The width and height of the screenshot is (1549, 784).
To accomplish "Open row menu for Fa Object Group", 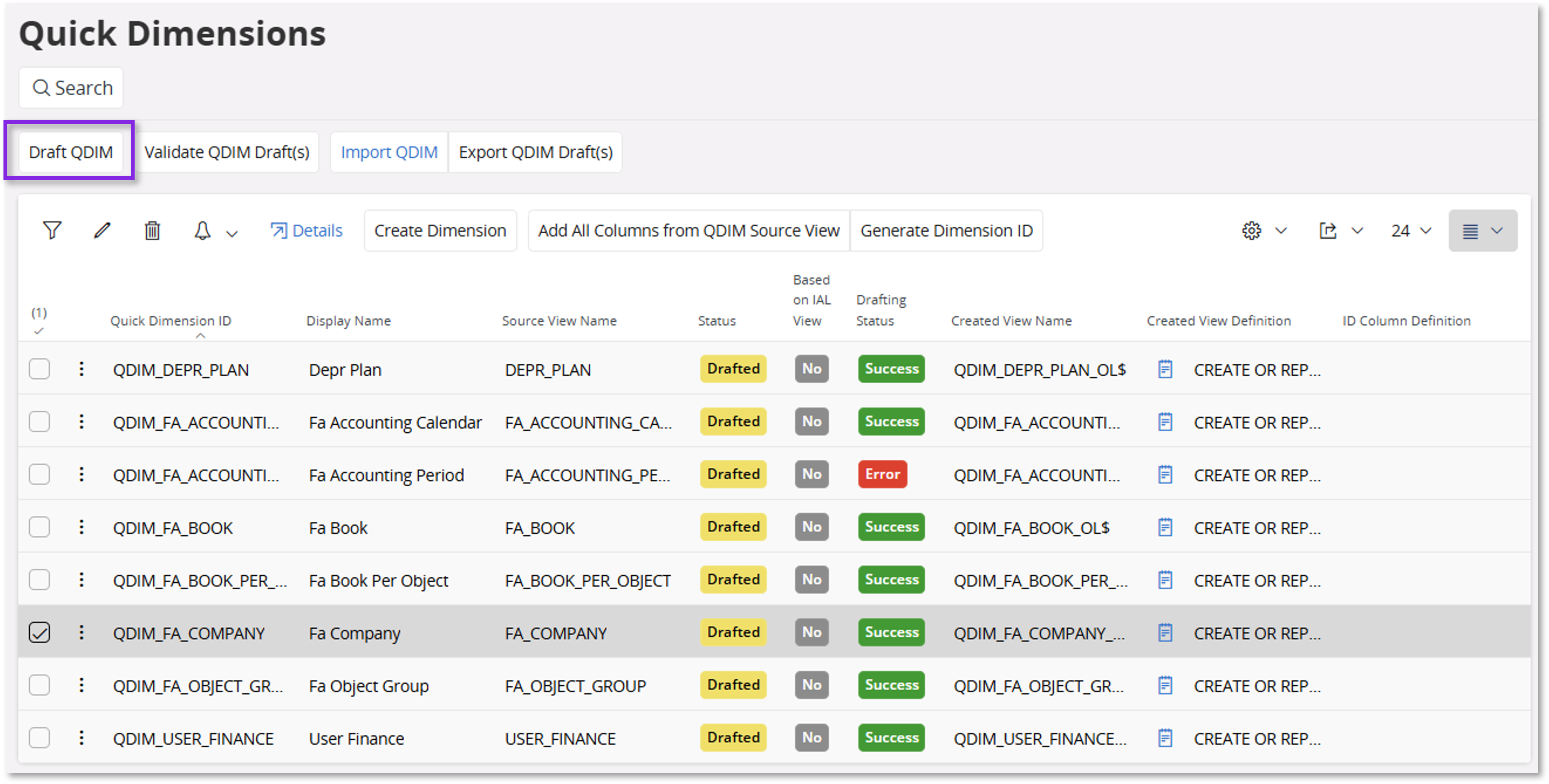I will pos(81,685).
